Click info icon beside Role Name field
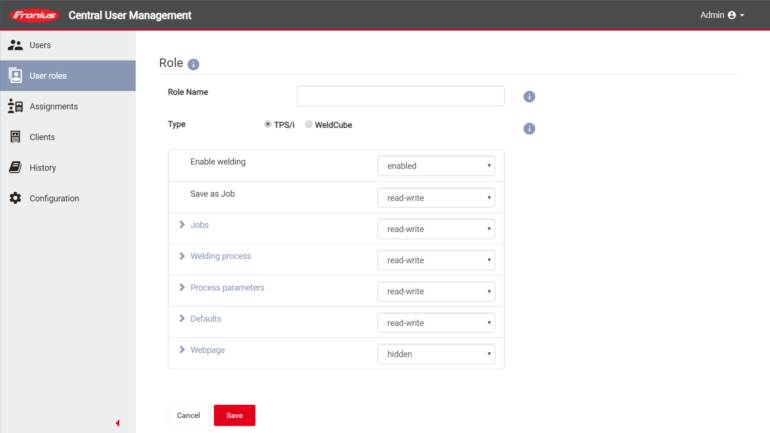 (x=529, y=97)
